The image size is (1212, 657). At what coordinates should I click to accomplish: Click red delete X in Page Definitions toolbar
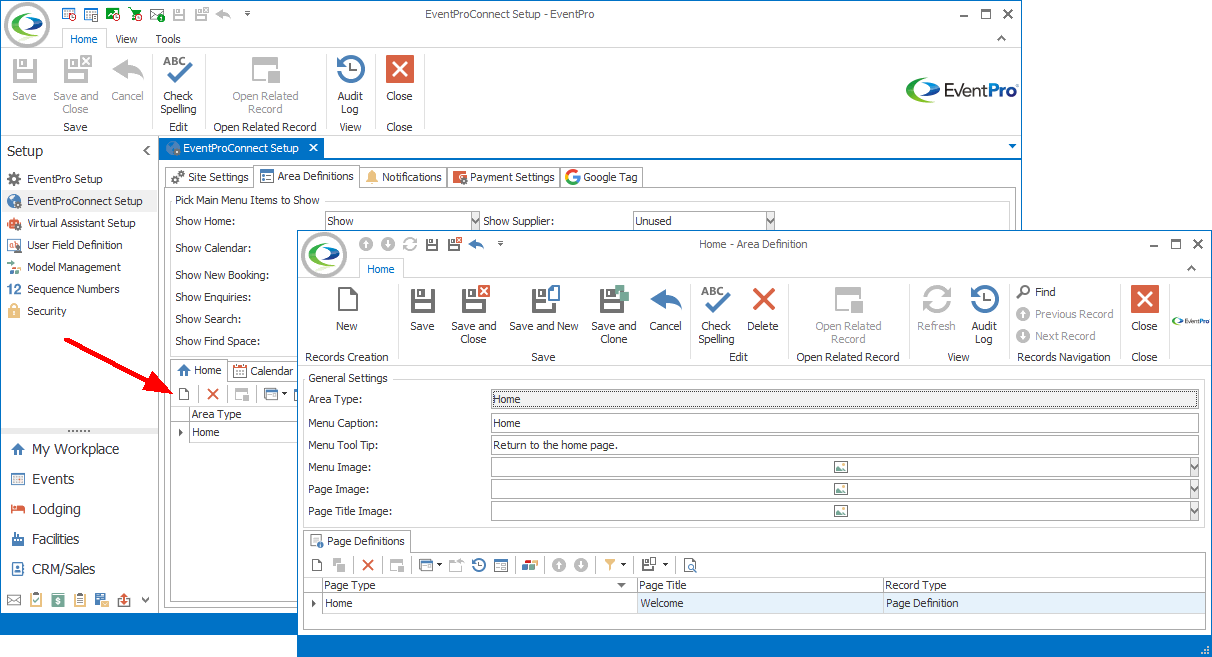[368, 565]
